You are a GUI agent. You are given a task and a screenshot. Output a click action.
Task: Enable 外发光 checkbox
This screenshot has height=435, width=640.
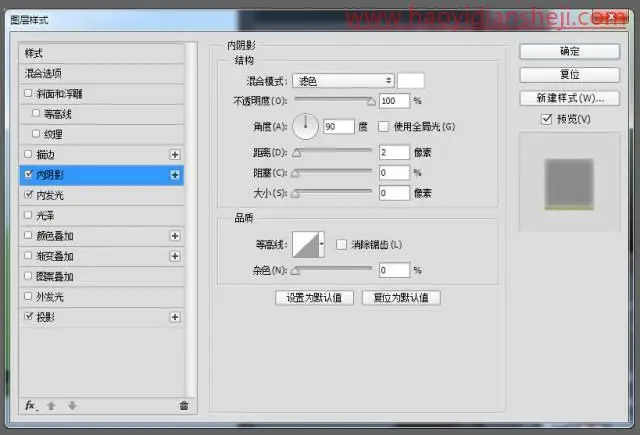[28, 296]
